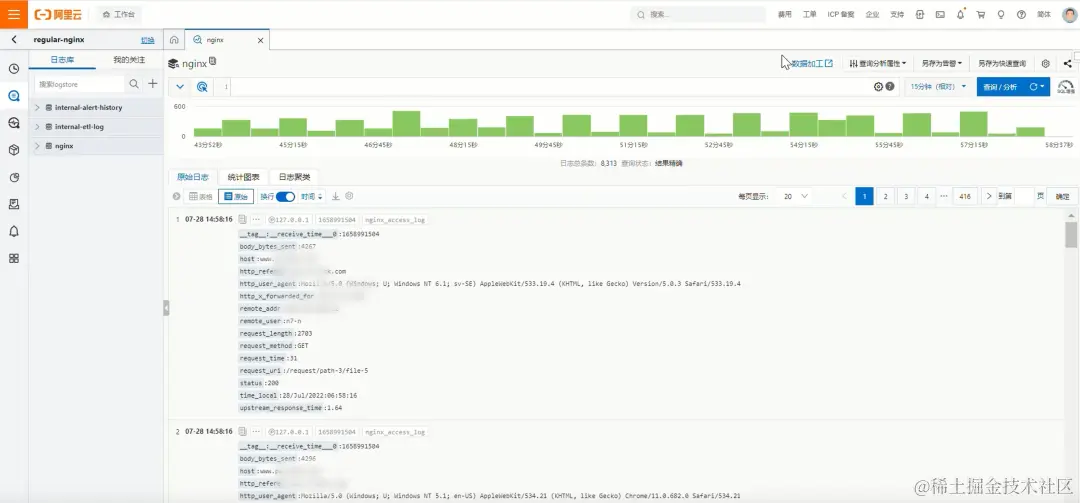The height and width of the screenshot is (503, 1080).
Task: Open the cube resources icon in sidebar
Action: (14, 150)
